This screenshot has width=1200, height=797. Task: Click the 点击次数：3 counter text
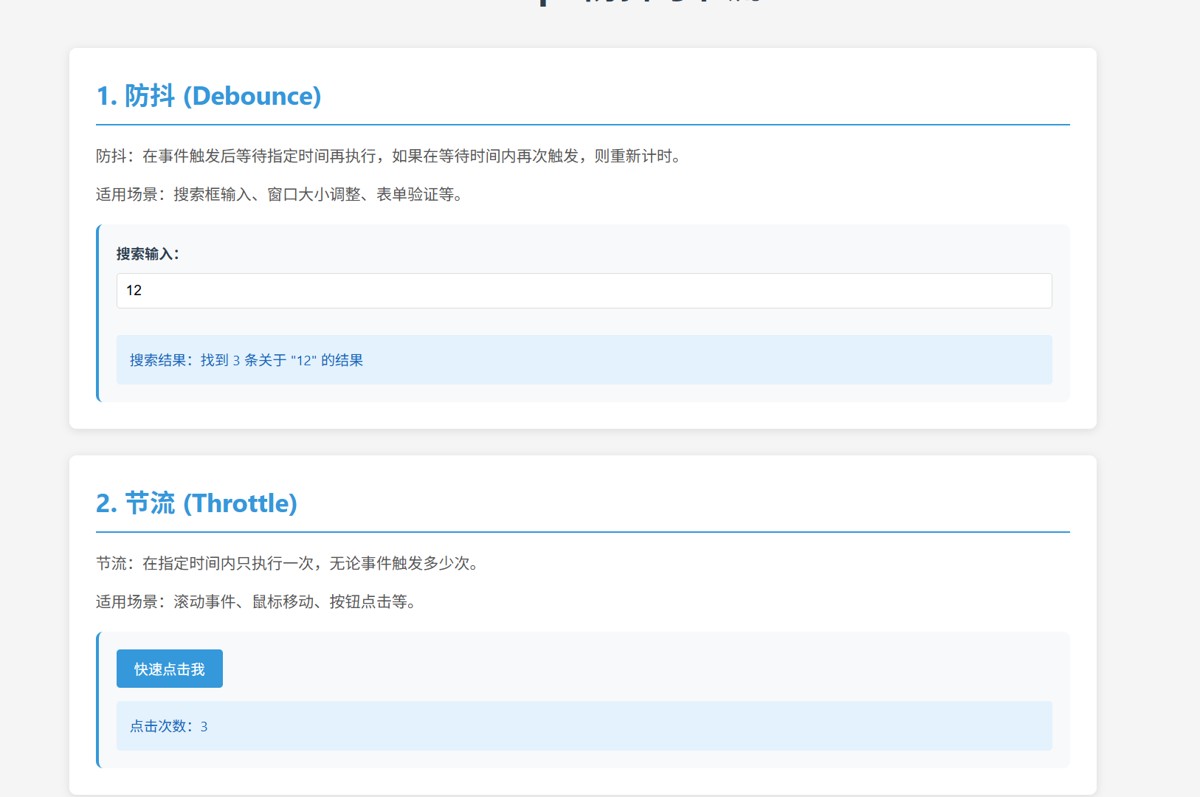click(169, 726)
